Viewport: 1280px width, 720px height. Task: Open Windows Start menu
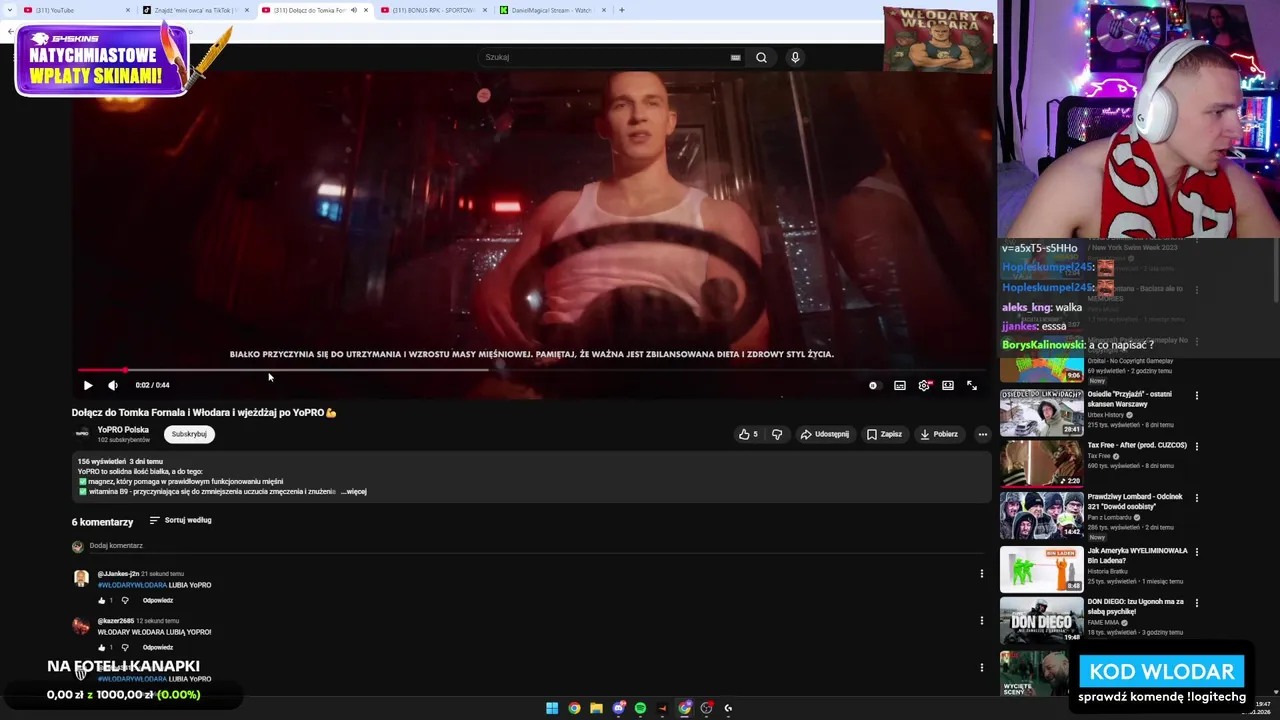552,708
